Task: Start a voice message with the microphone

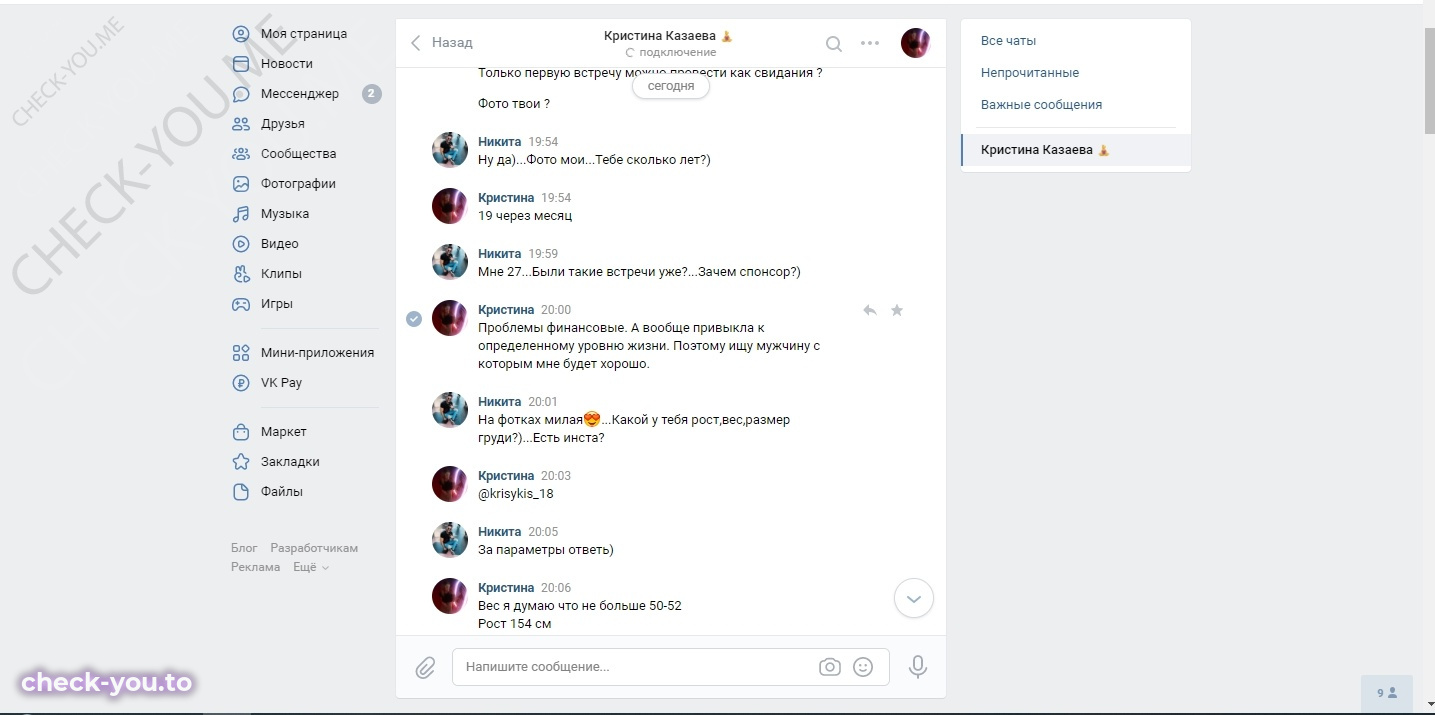Action: 918,667
